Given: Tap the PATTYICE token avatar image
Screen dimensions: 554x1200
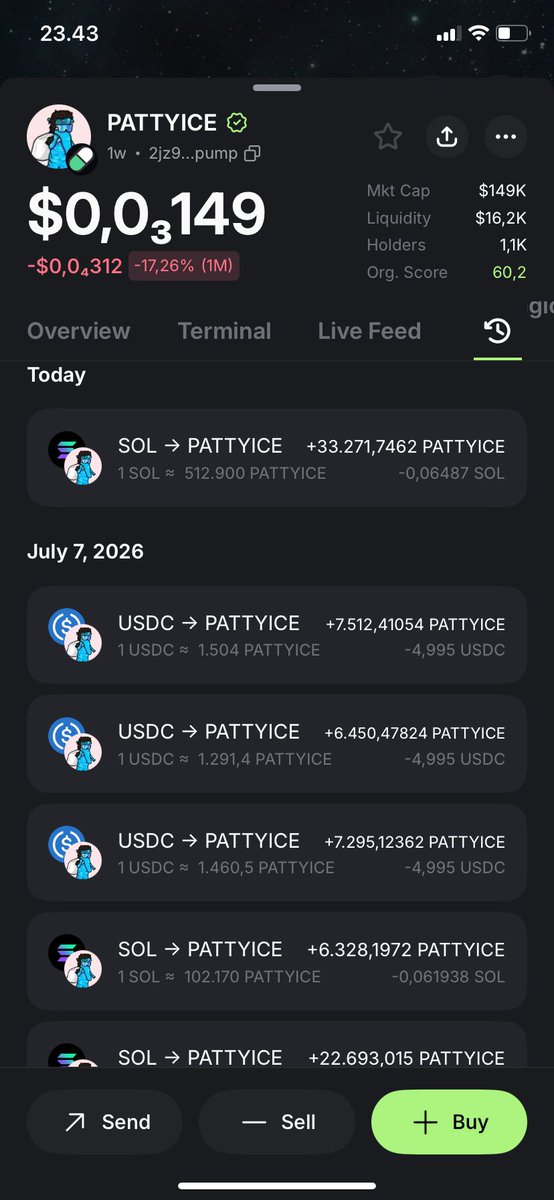Looking at the screenshot, I should coord(59,139).
